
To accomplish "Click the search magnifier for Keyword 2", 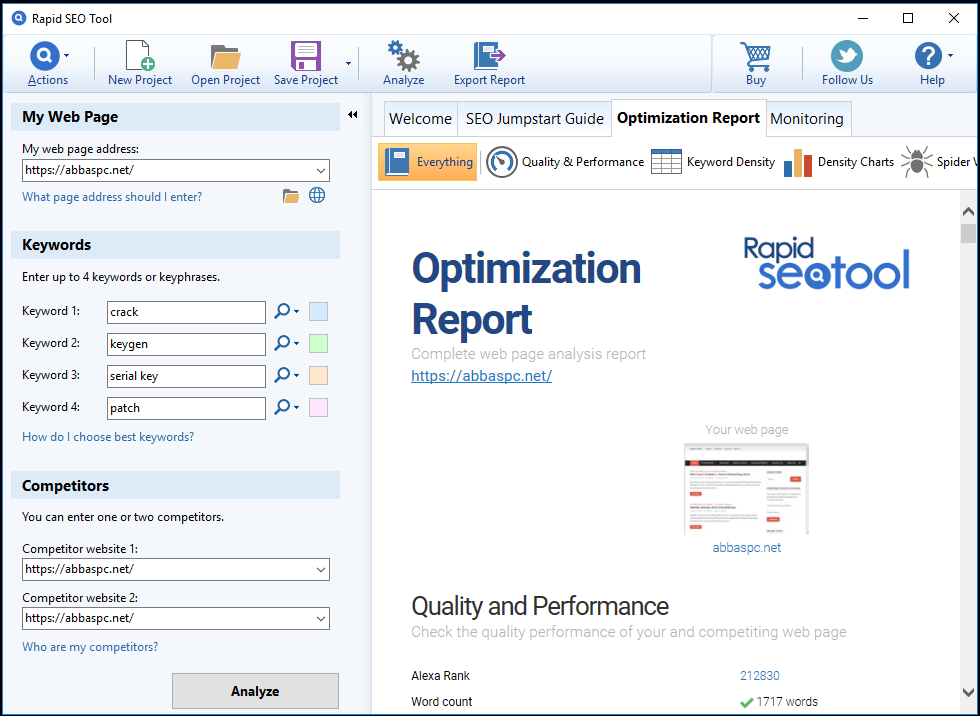I will [x=282, y=342].
